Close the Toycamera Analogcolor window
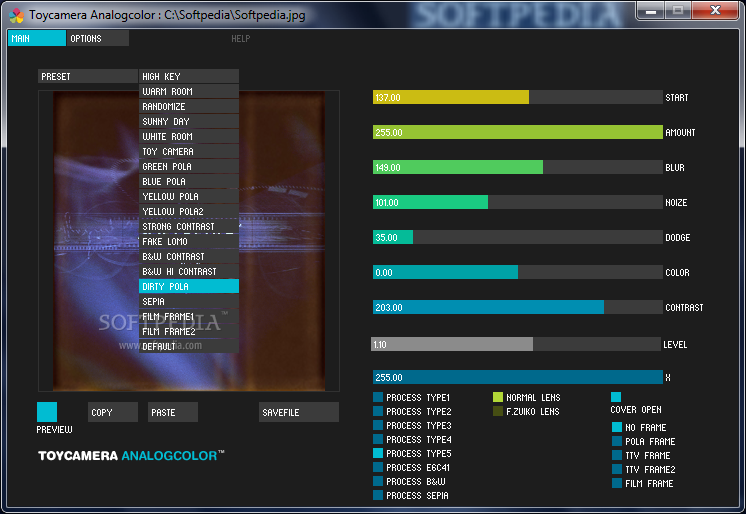 click(715, 10)
